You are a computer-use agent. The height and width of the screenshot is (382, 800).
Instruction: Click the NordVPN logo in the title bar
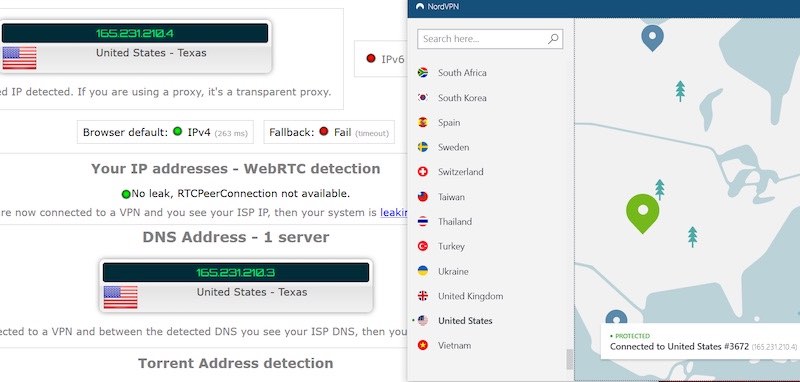420,7
